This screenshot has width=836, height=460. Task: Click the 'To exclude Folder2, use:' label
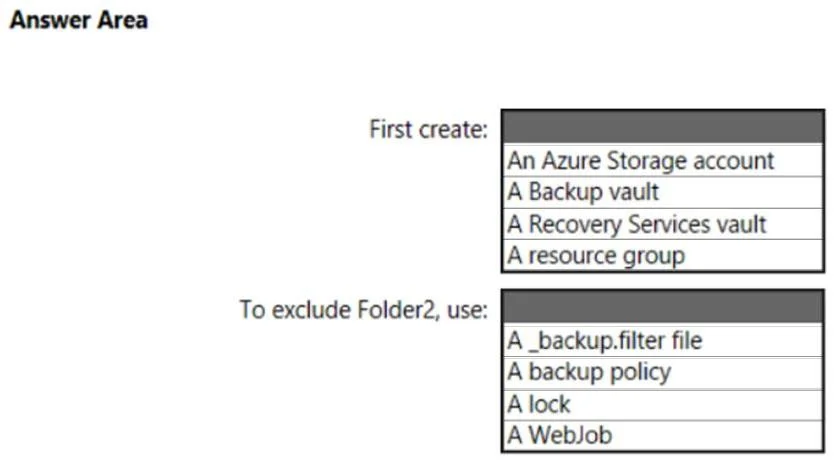click(x=364, y=310)
